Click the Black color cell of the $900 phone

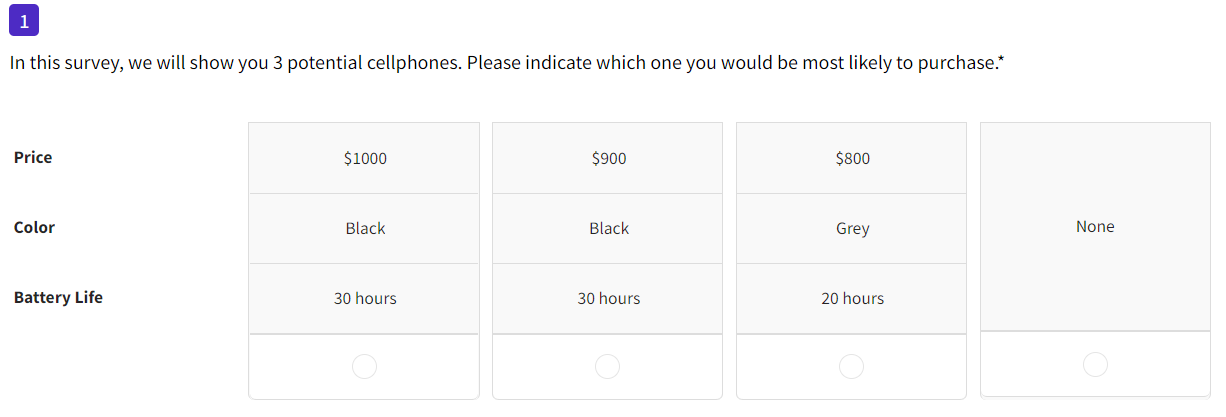coord(608,228)
